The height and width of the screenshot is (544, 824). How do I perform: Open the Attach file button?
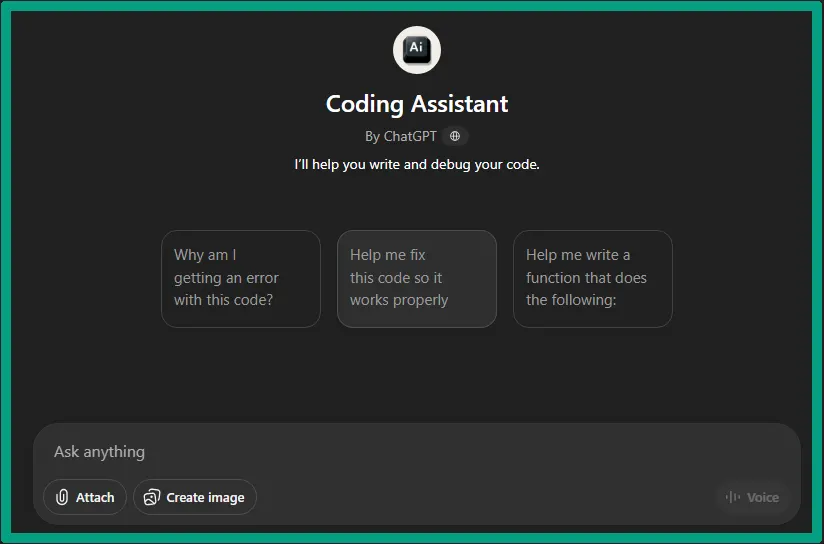tap(85, 497)
